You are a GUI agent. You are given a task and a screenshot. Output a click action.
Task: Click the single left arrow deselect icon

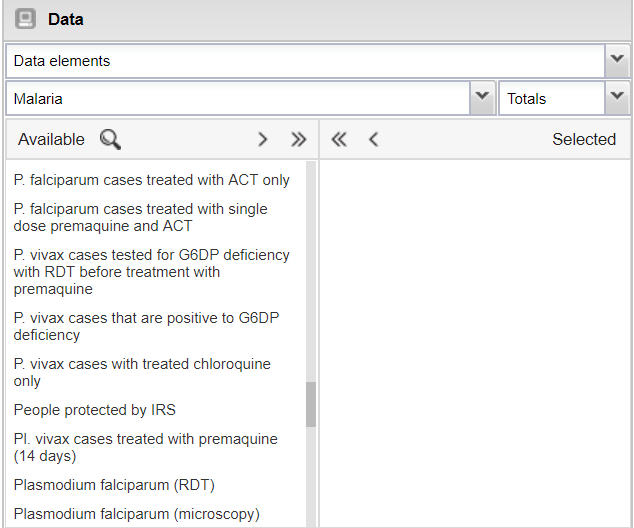click(x=373, y=139)
